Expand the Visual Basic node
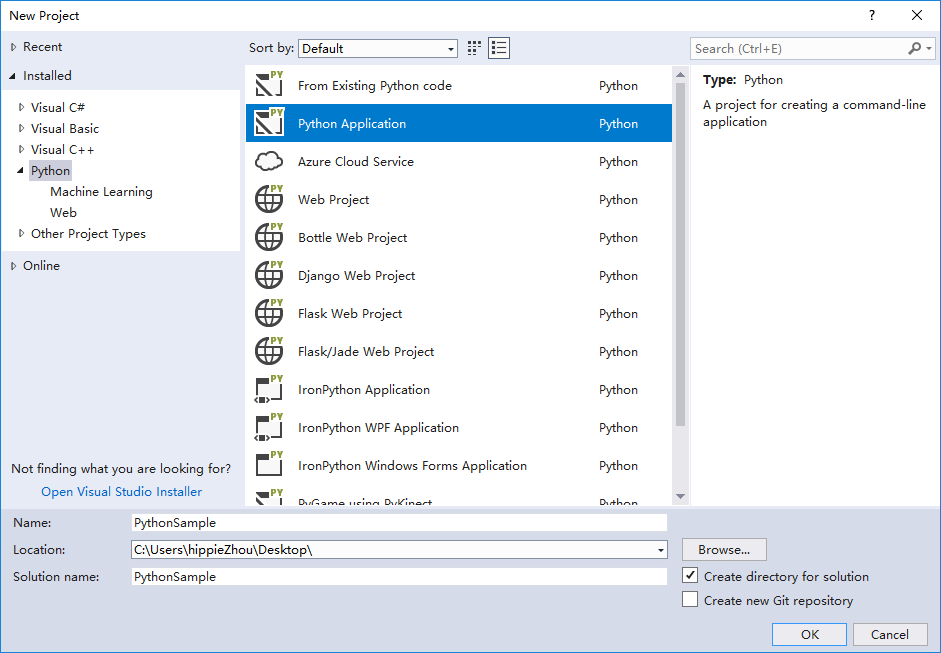 (x=22, y=128)
